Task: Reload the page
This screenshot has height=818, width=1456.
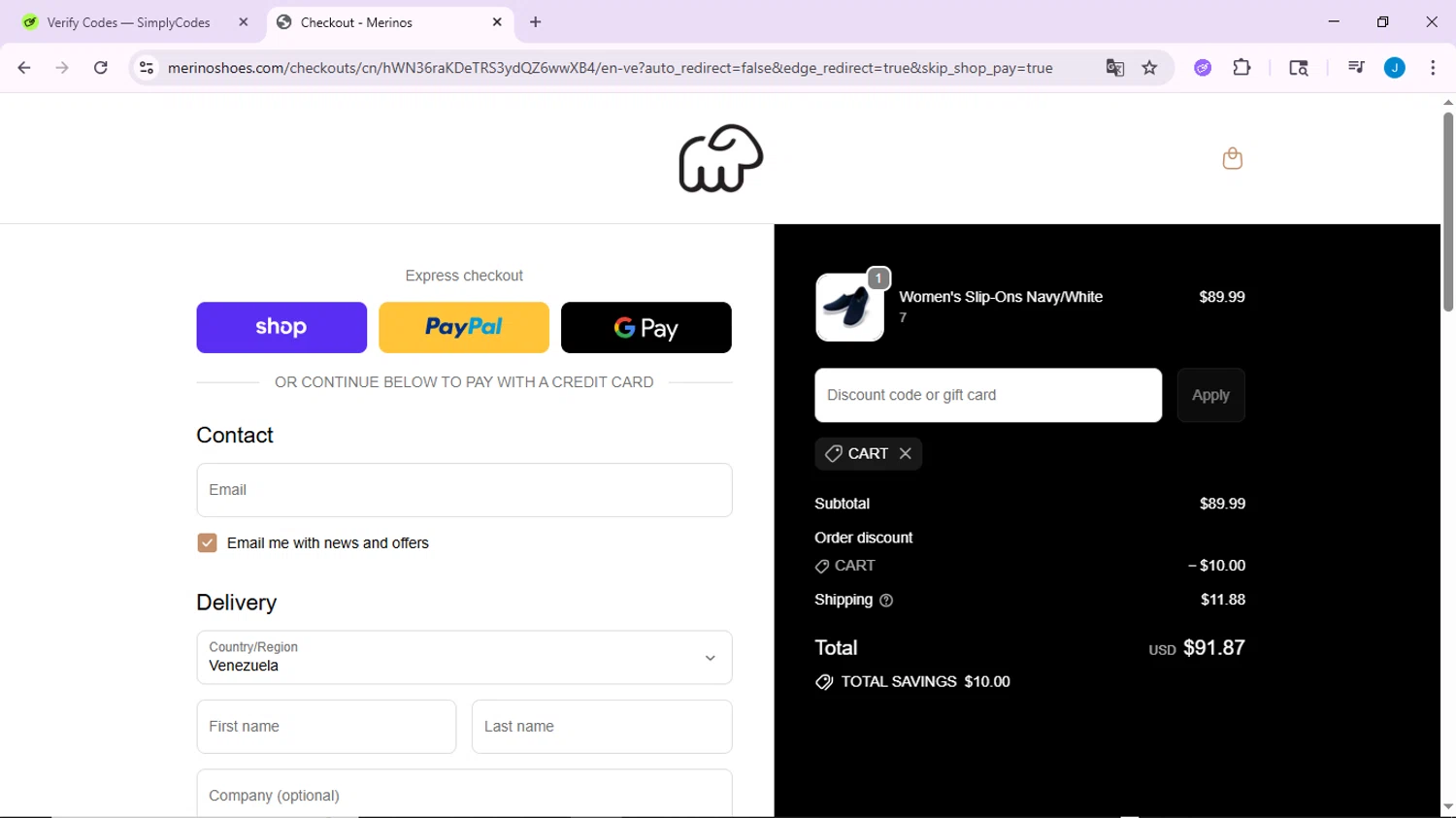Action: [x=101, y=68]
